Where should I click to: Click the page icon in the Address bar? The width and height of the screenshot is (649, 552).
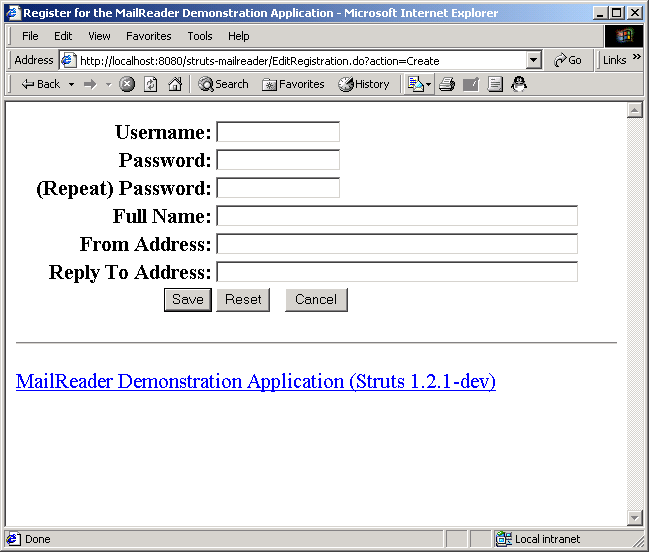pos(68,61)
